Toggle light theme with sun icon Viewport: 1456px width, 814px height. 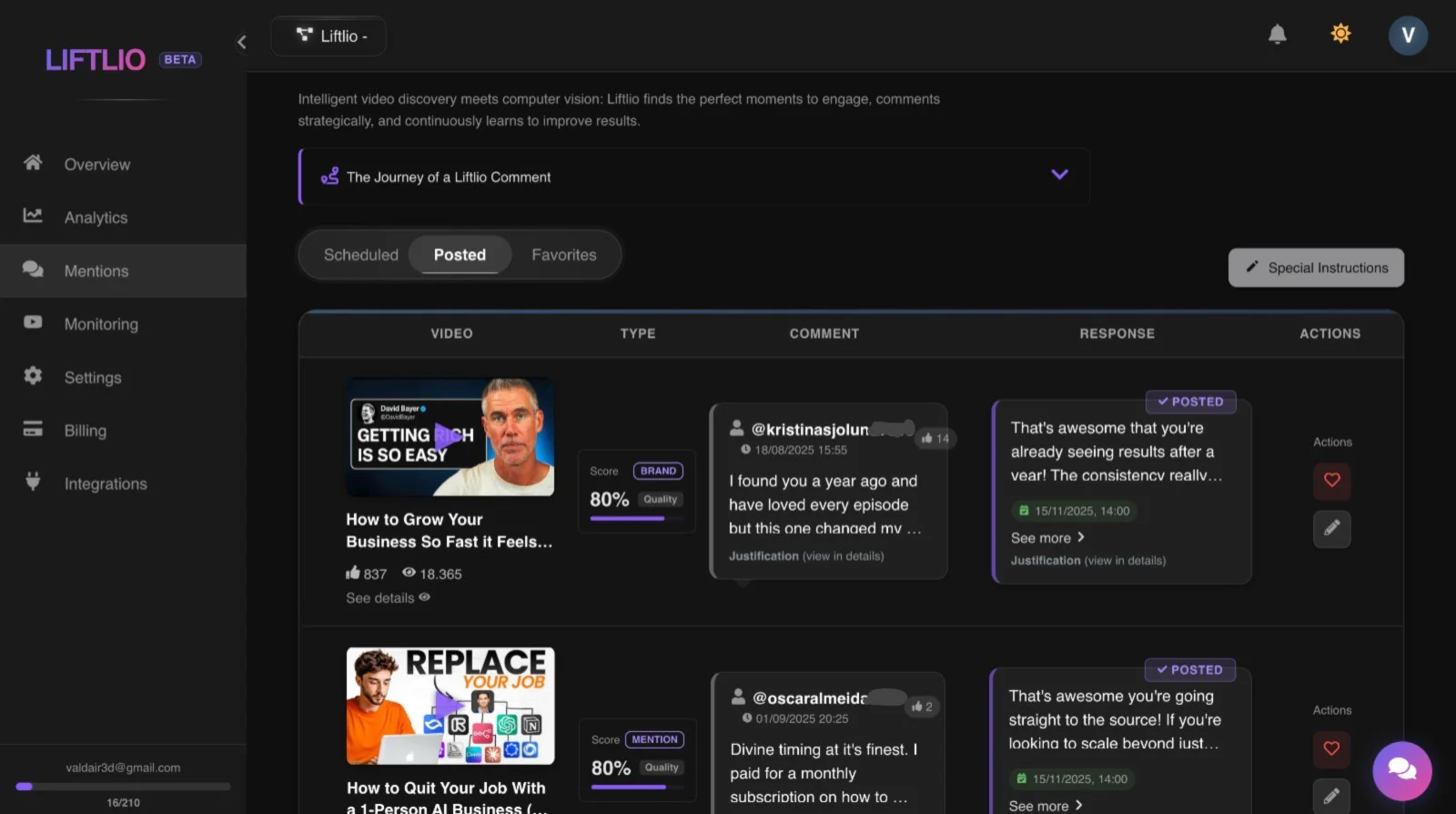[x=1340, y=35]
